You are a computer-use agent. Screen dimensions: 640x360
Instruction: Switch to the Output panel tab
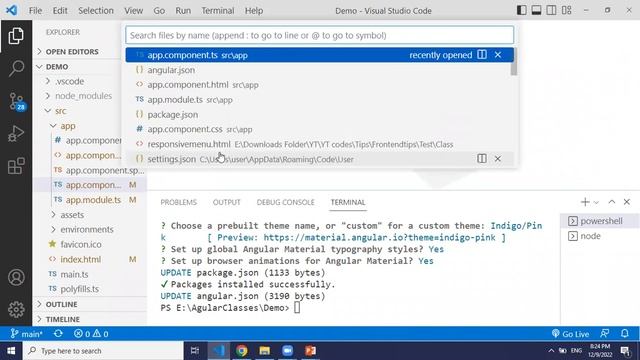[227, 202]
